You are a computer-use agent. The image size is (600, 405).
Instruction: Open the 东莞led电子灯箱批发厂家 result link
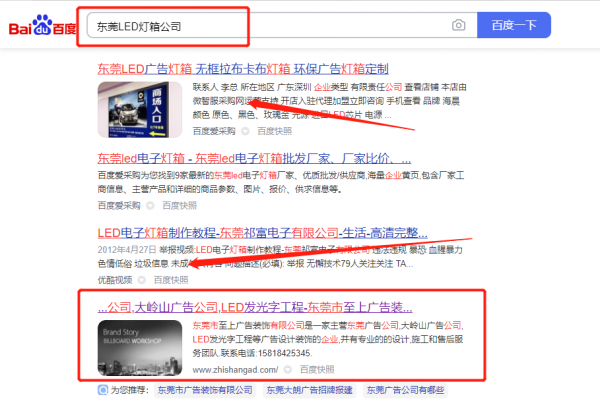[254, 158]
